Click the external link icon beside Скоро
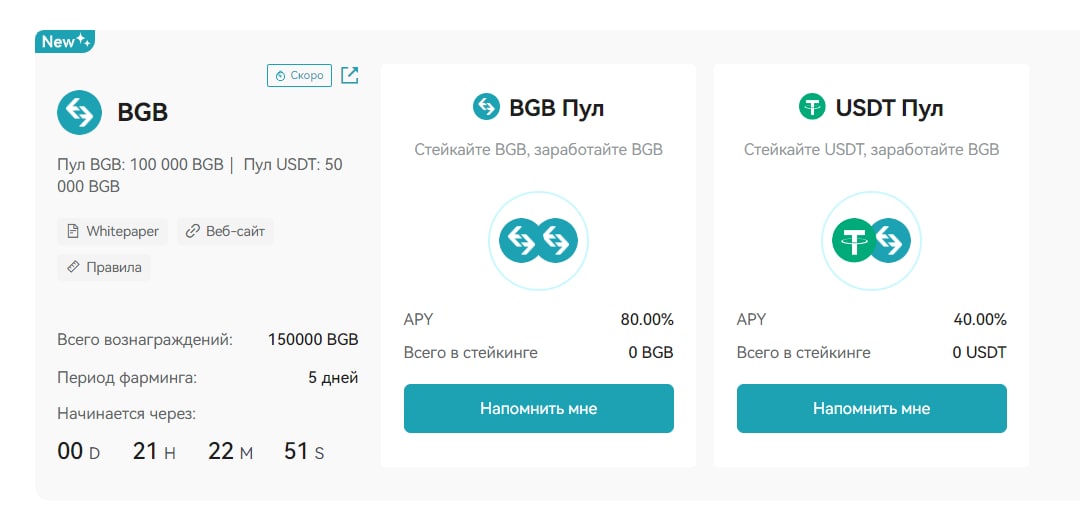Screen dimensions: 1080x530 pos(349,75)
